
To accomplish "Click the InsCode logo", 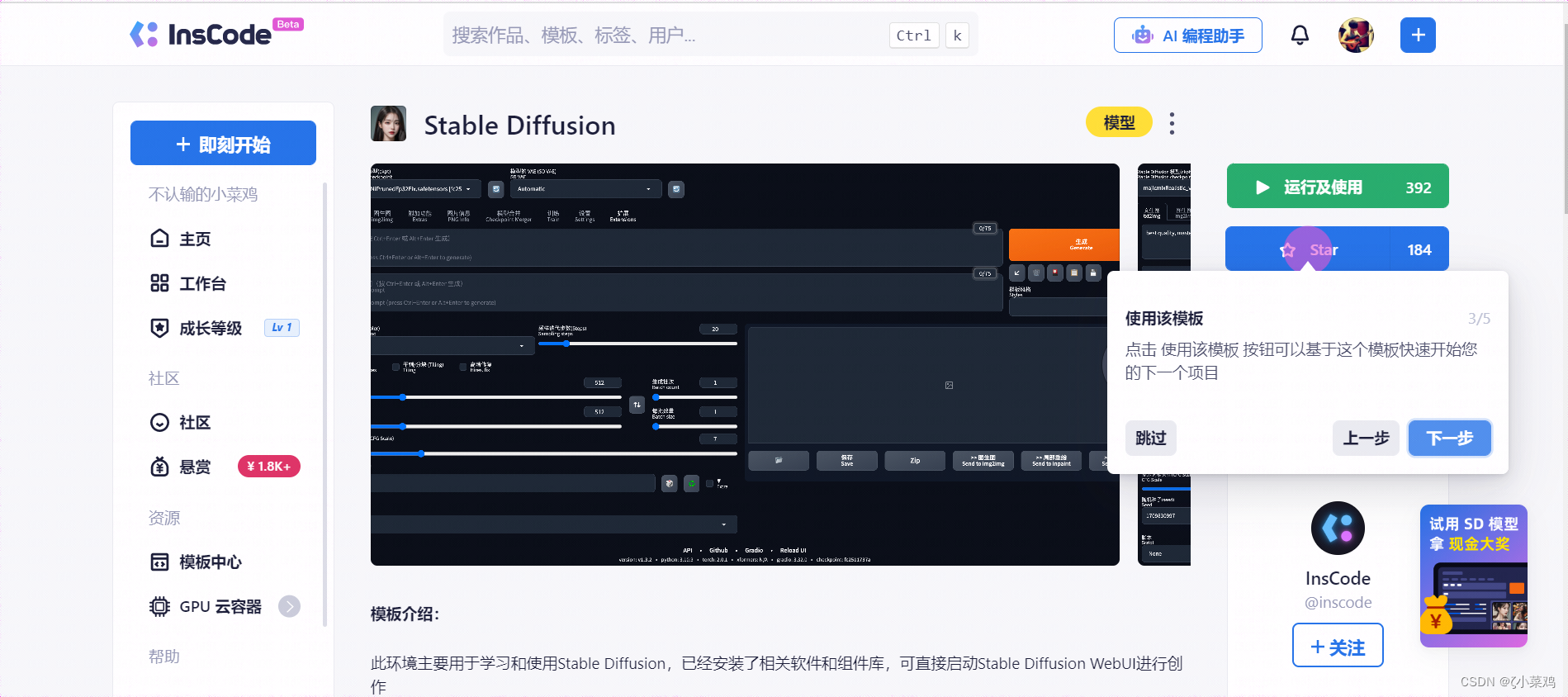I will click(216, 34).
